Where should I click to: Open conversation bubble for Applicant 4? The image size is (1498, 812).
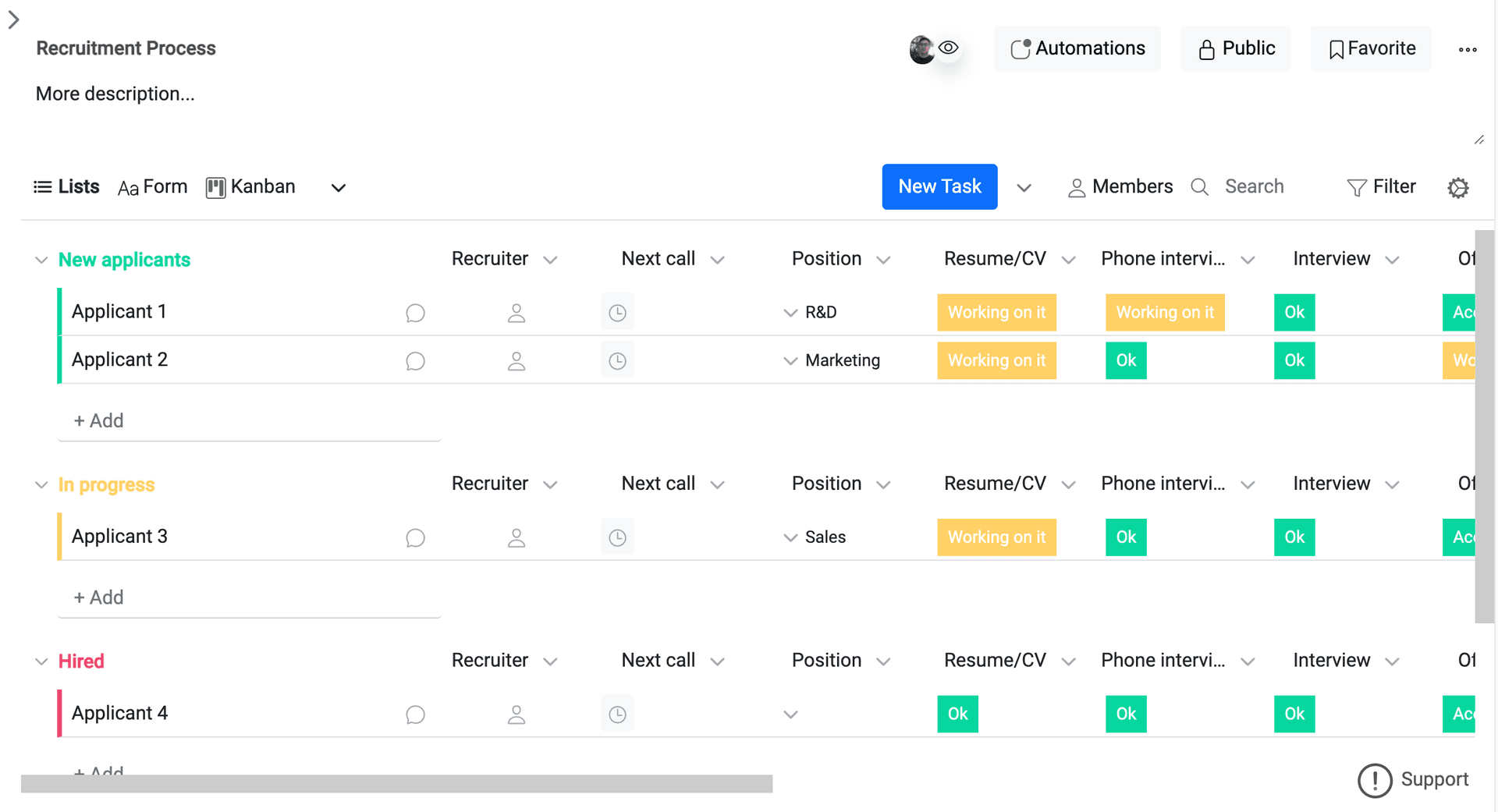(415, 714)
